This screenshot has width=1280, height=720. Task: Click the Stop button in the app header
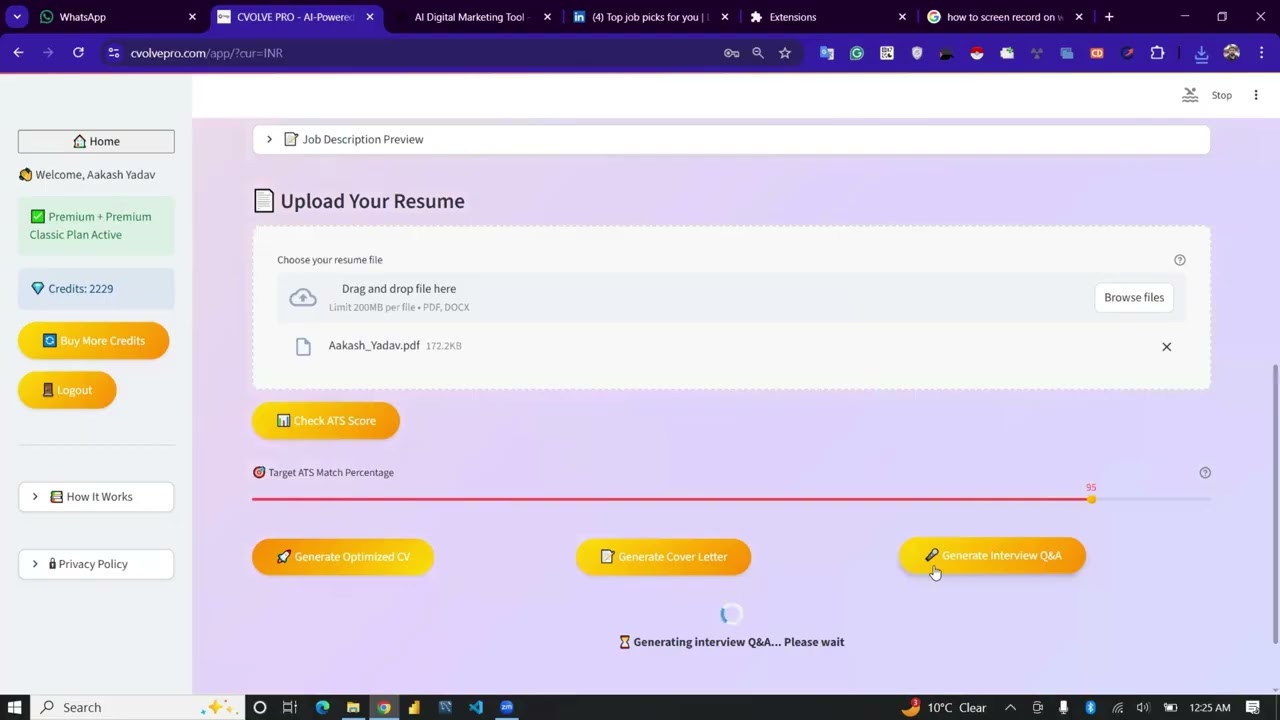pyautogui.click(x=1222, y=95)
